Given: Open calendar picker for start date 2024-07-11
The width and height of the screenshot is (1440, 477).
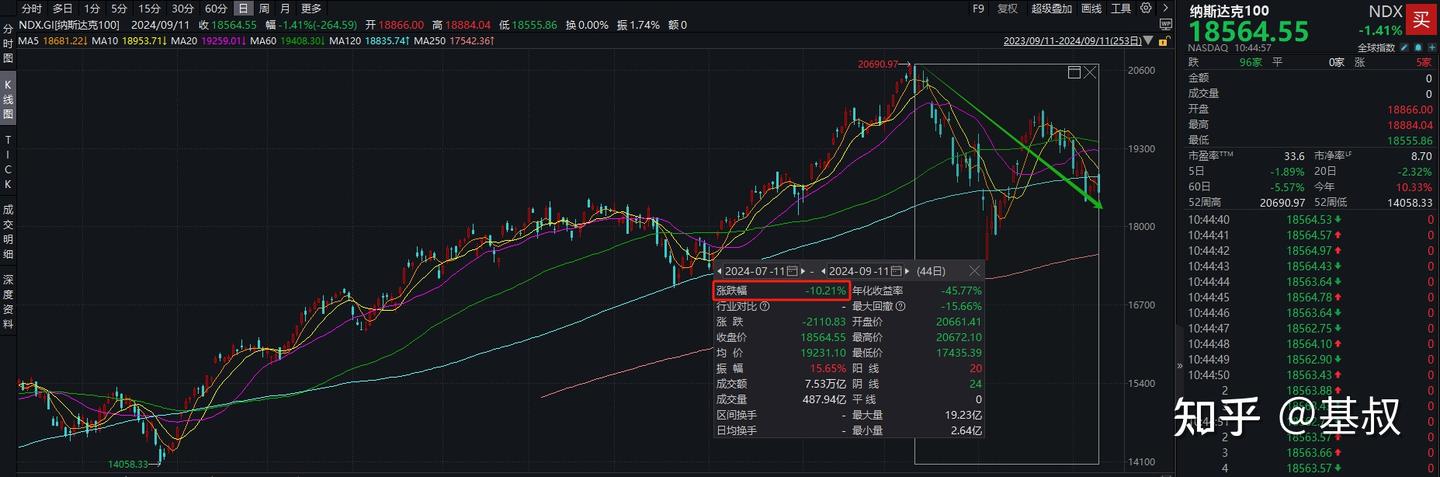Looking at the screenshot, I should (792, 271).
